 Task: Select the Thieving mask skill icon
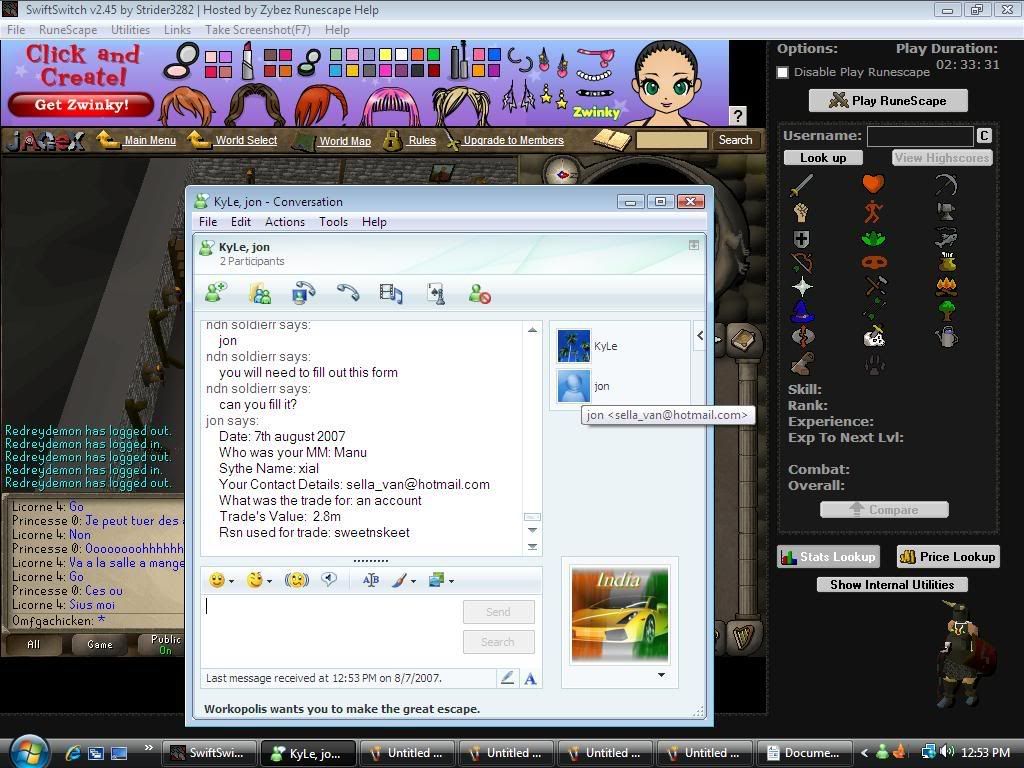(873, 263)
